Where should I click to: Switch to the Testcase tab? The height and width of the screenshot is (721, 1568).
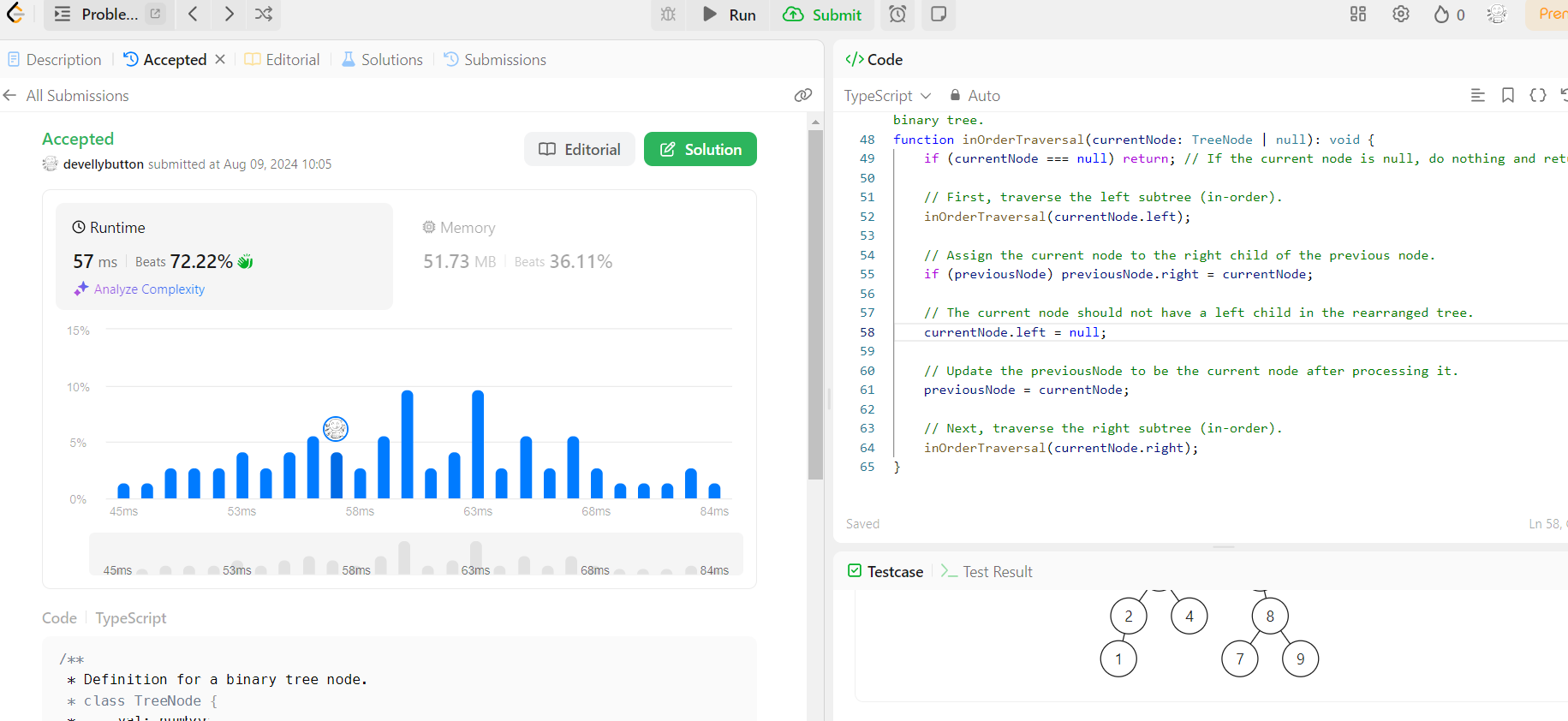click(x=885, y=571)
